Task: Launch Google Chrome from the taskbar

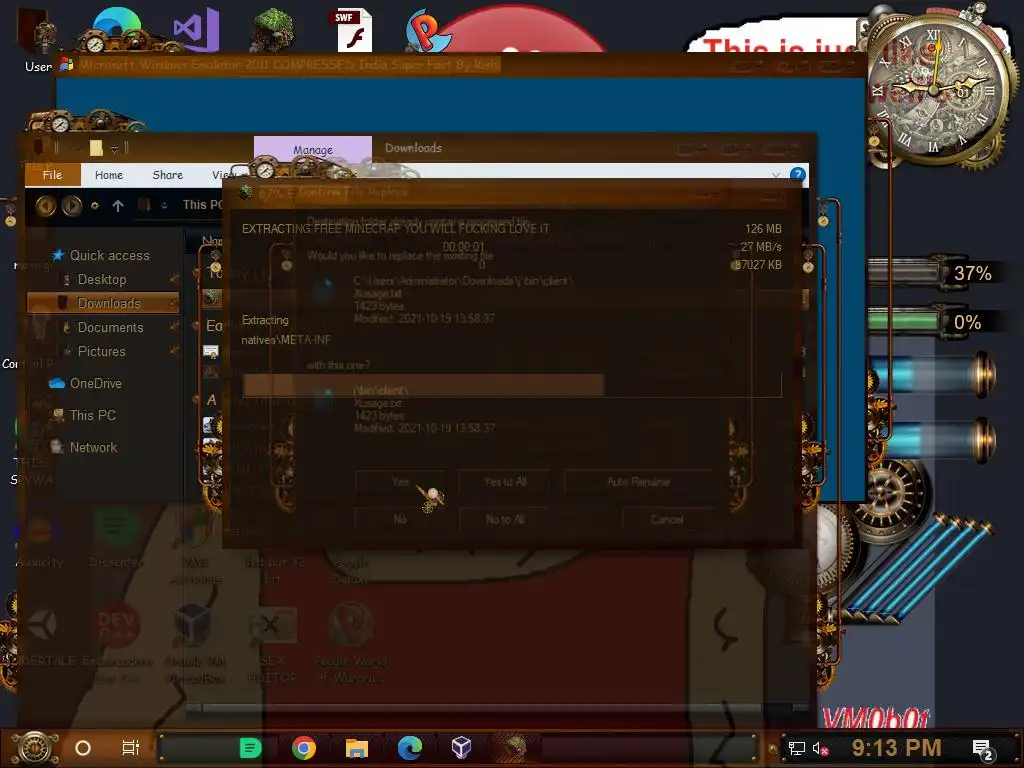Action: coord(304,748)
